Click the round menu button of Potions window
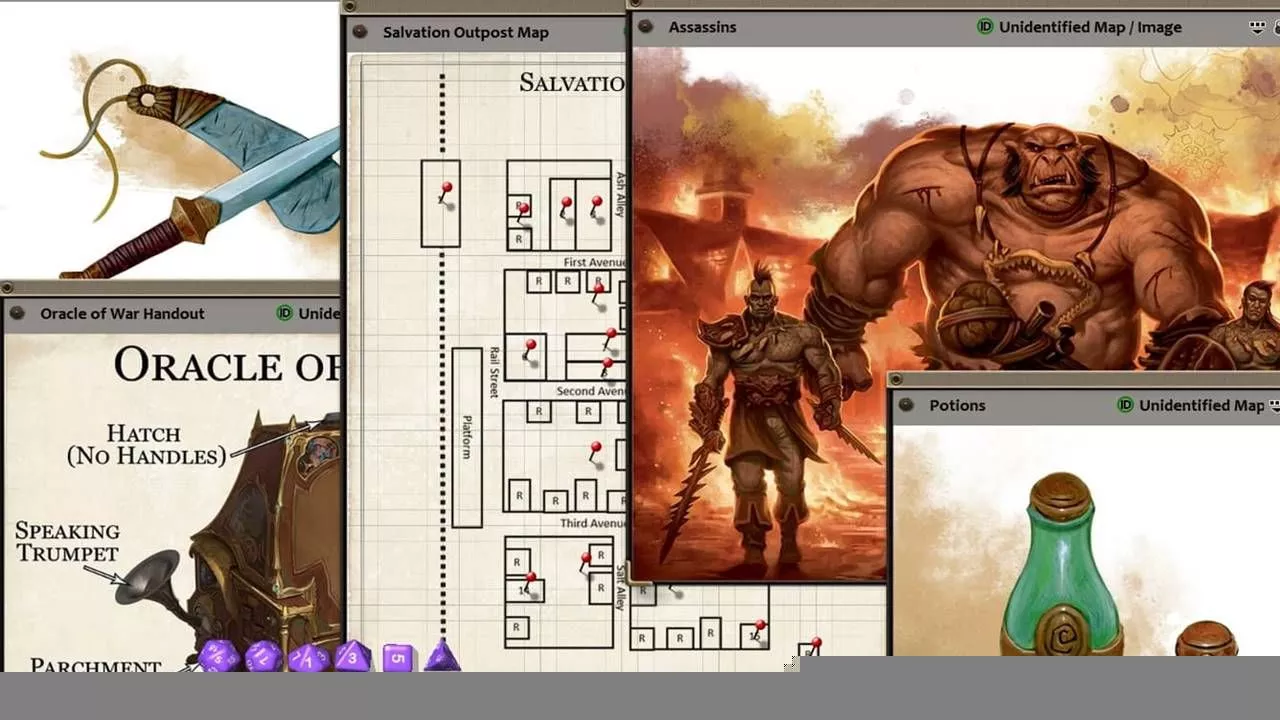The height and width of the screenshot is (720, 1280). coord(906,405)
